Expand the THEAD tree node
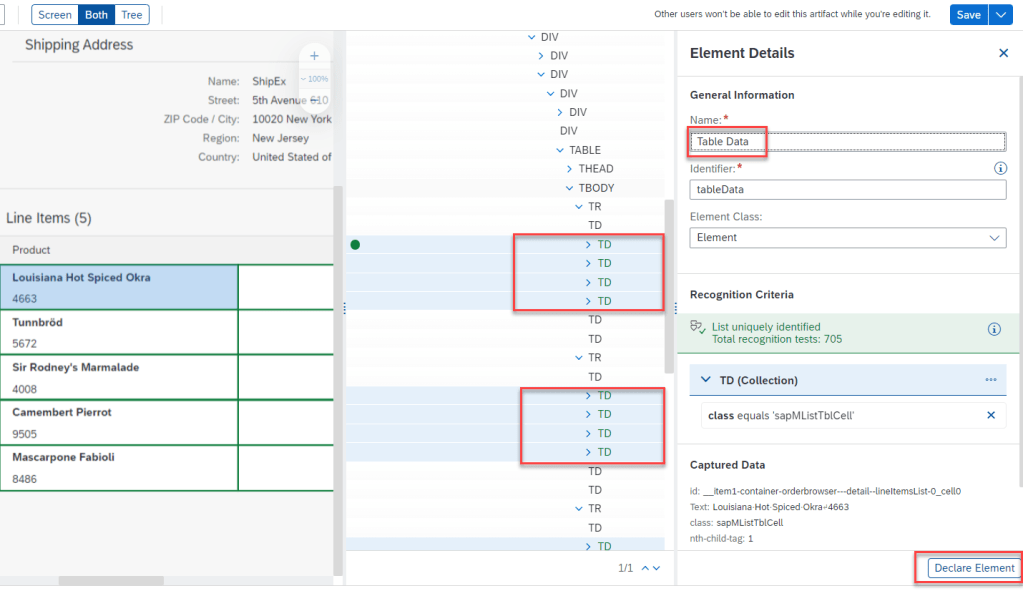 pos(569,169)
